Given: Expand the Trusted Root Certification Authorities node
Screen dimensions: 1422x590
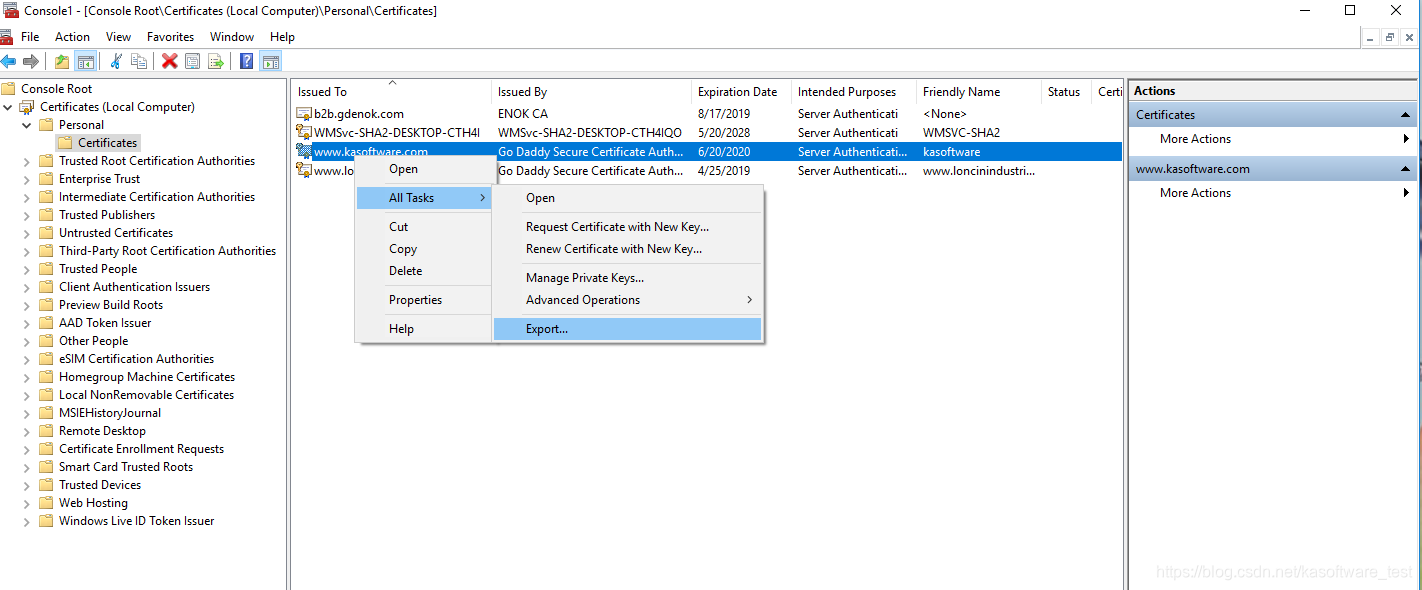Looking at the screenshot, I should (x=26, y=161).
